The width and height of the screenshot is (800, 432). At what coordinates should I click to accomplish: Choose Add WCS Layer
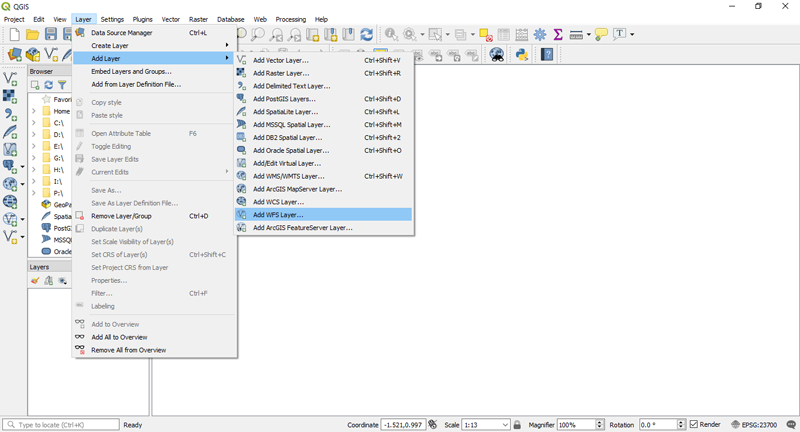point(323,202)
